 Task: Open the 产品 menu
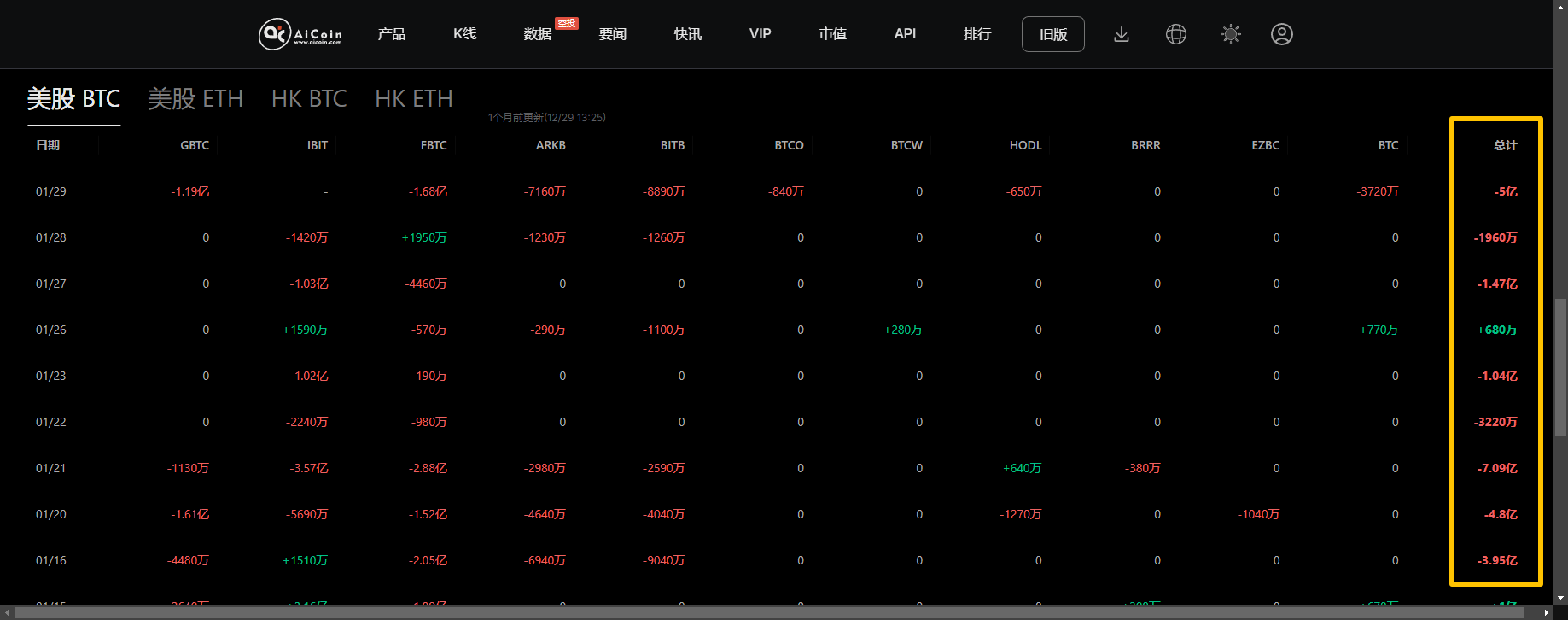pos(392,34)
